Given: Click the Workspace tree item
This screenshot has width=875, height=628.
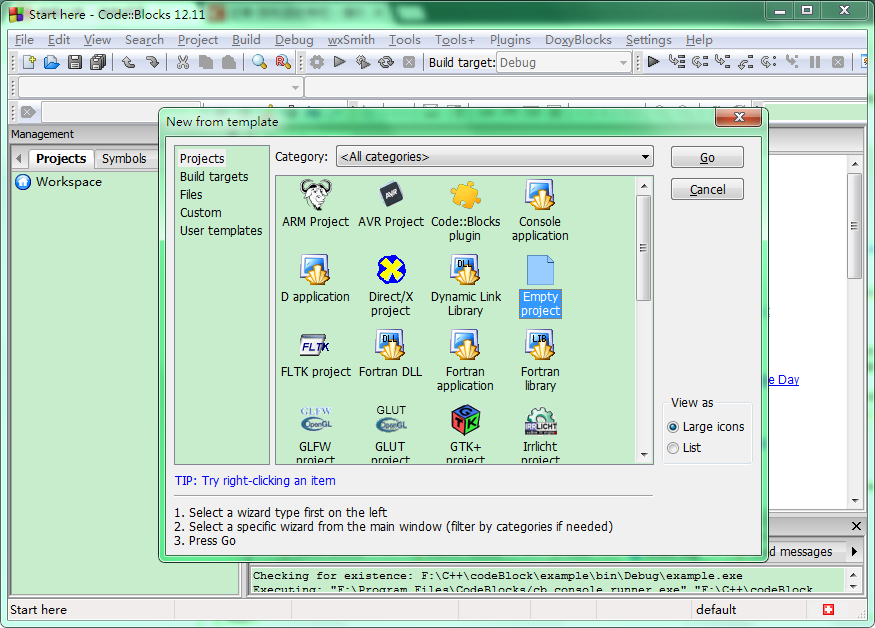Looking at the screenshot, I should pyautogui.click(x=59, y=182).
